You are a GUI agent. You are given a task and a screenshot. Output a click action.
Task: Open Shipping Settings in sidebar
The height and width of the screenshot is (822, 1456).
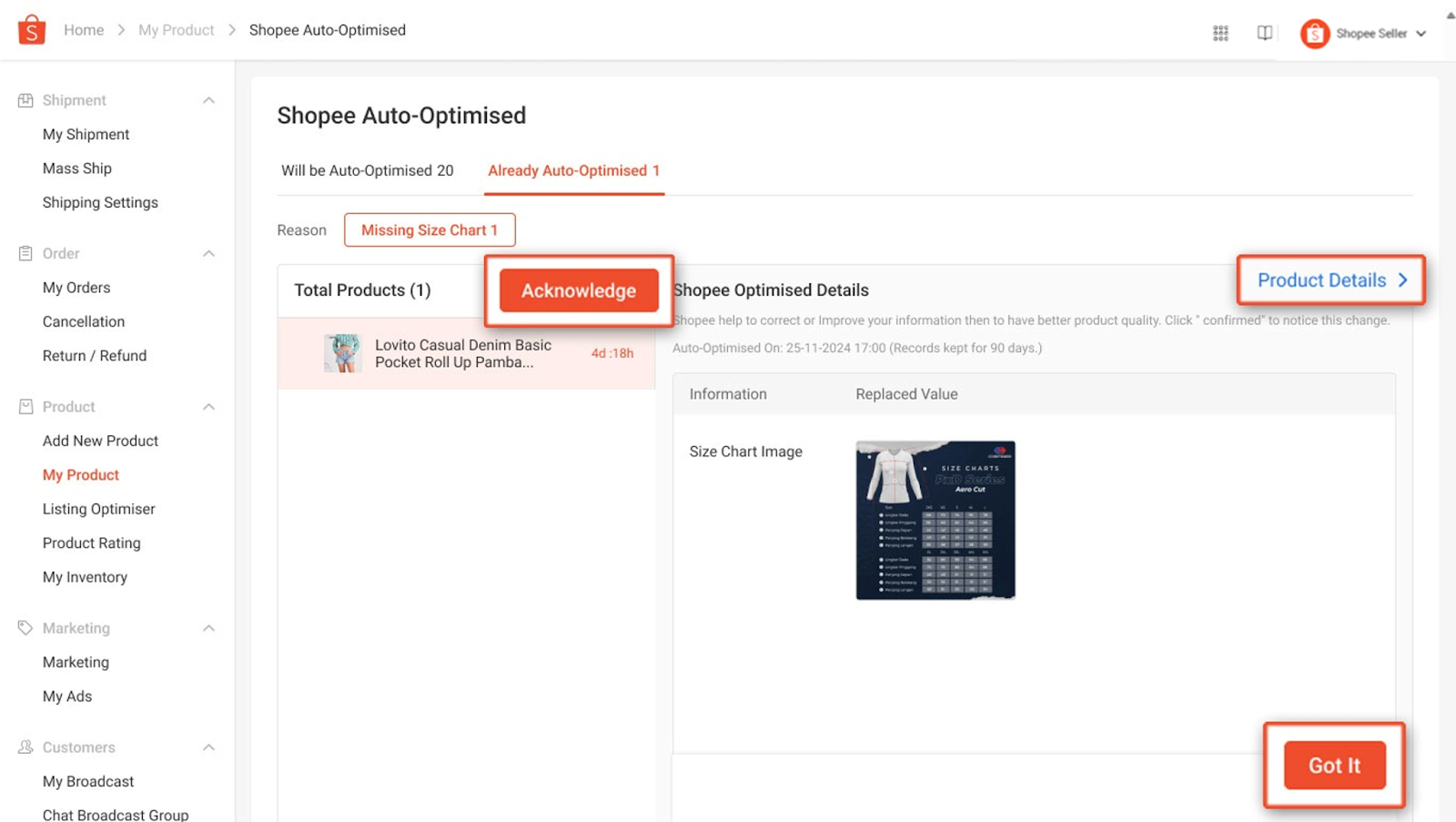click(100, 202)
